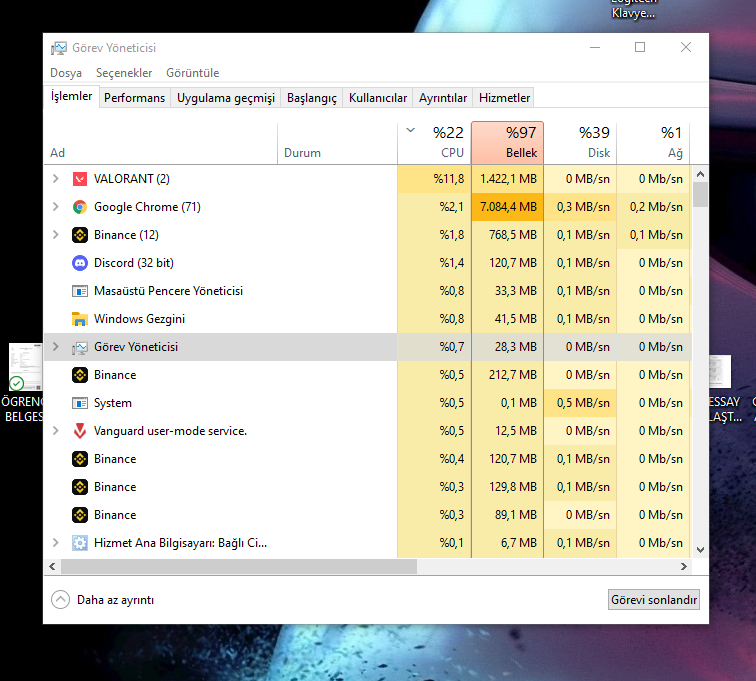Screen dimensions: 756x681
Task: Expand the VALORANT (2) process group
Action: point(55,178)
